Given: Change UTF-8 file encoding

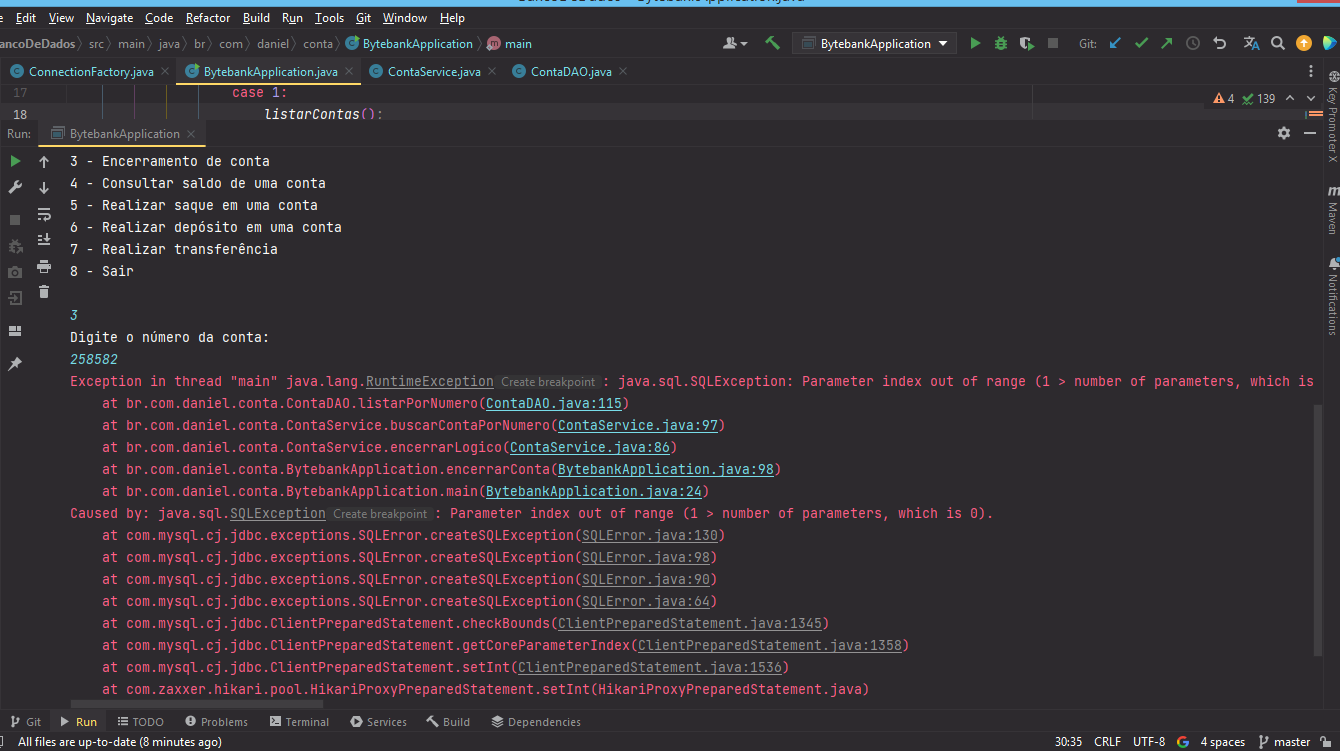Looking at the screenshot, I should [x=1149, y=742].
